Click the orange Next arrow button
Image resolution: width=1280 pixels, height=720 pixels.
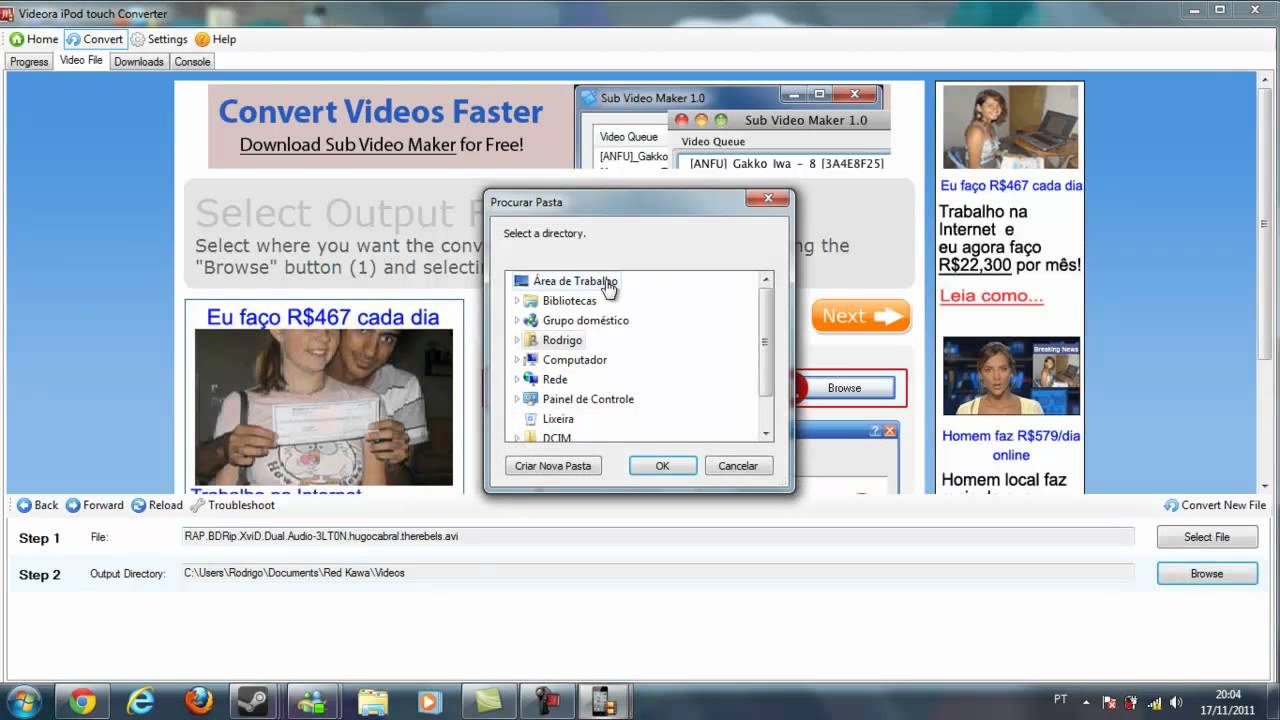pyautogui.click(x=861, y=316)
